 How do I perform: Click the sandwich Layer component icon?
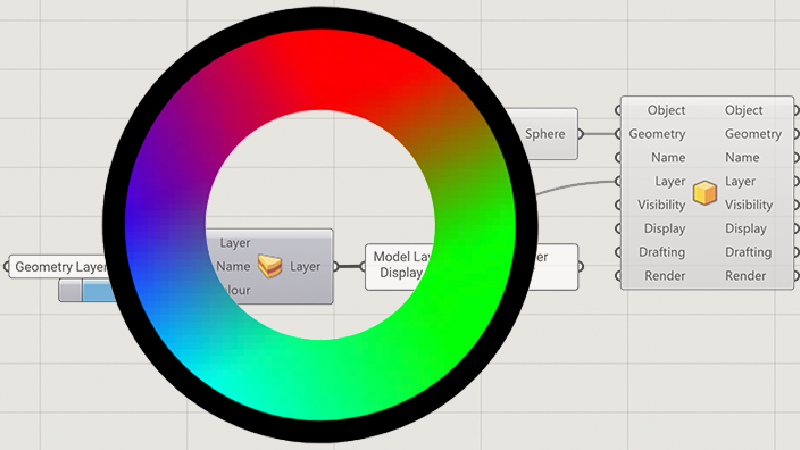click(x=270, y=266)
